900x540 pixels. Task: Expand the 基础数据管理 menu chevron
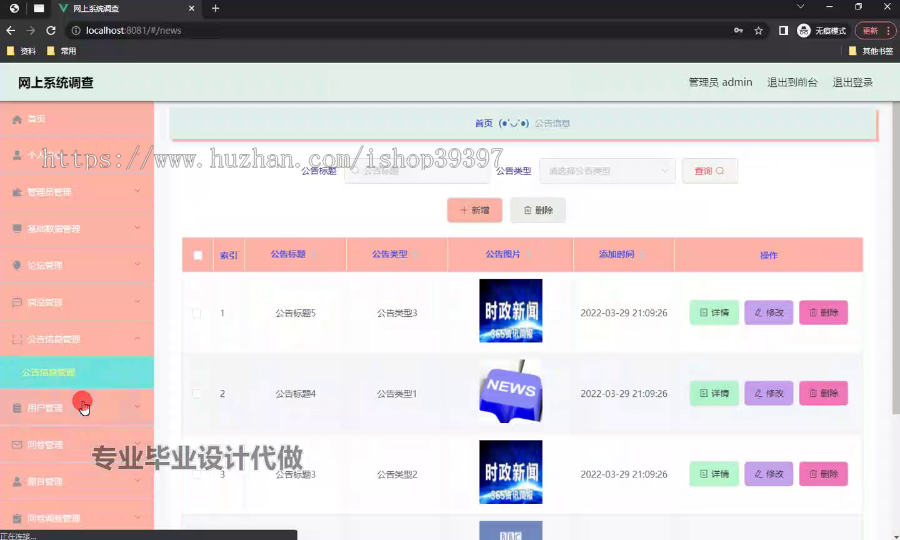pyautogui.click(x=137, y=228)
